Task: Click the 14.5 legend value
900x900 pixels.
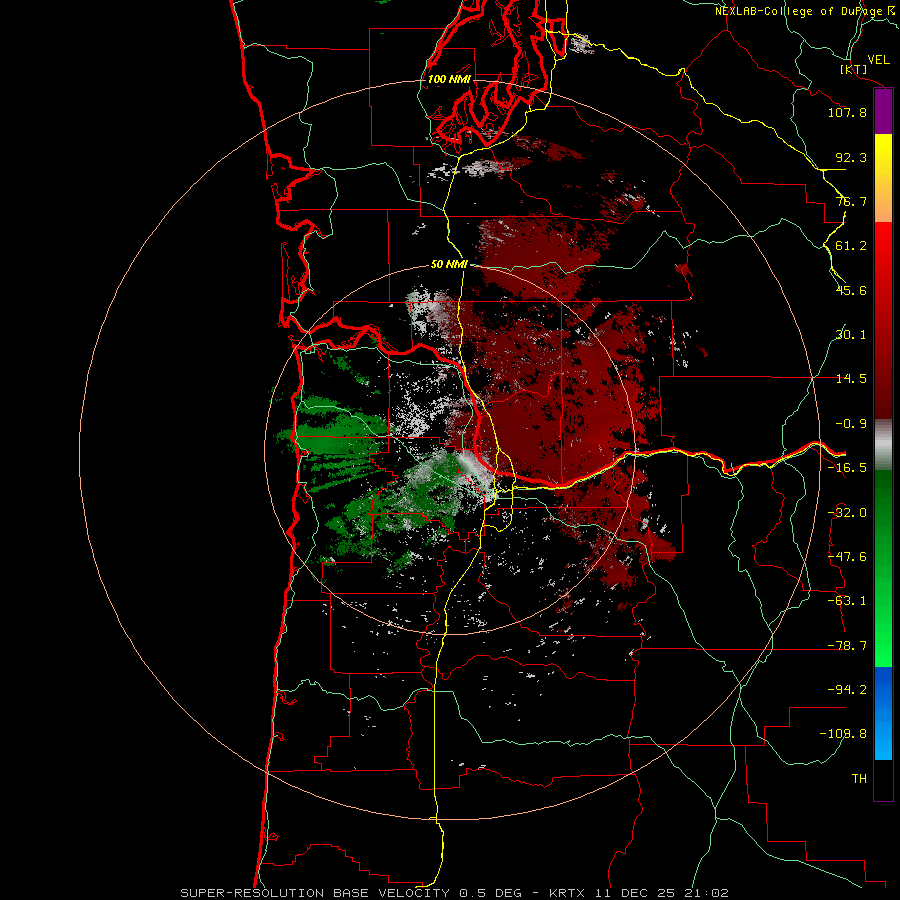Action: click(x=851, y=379)
